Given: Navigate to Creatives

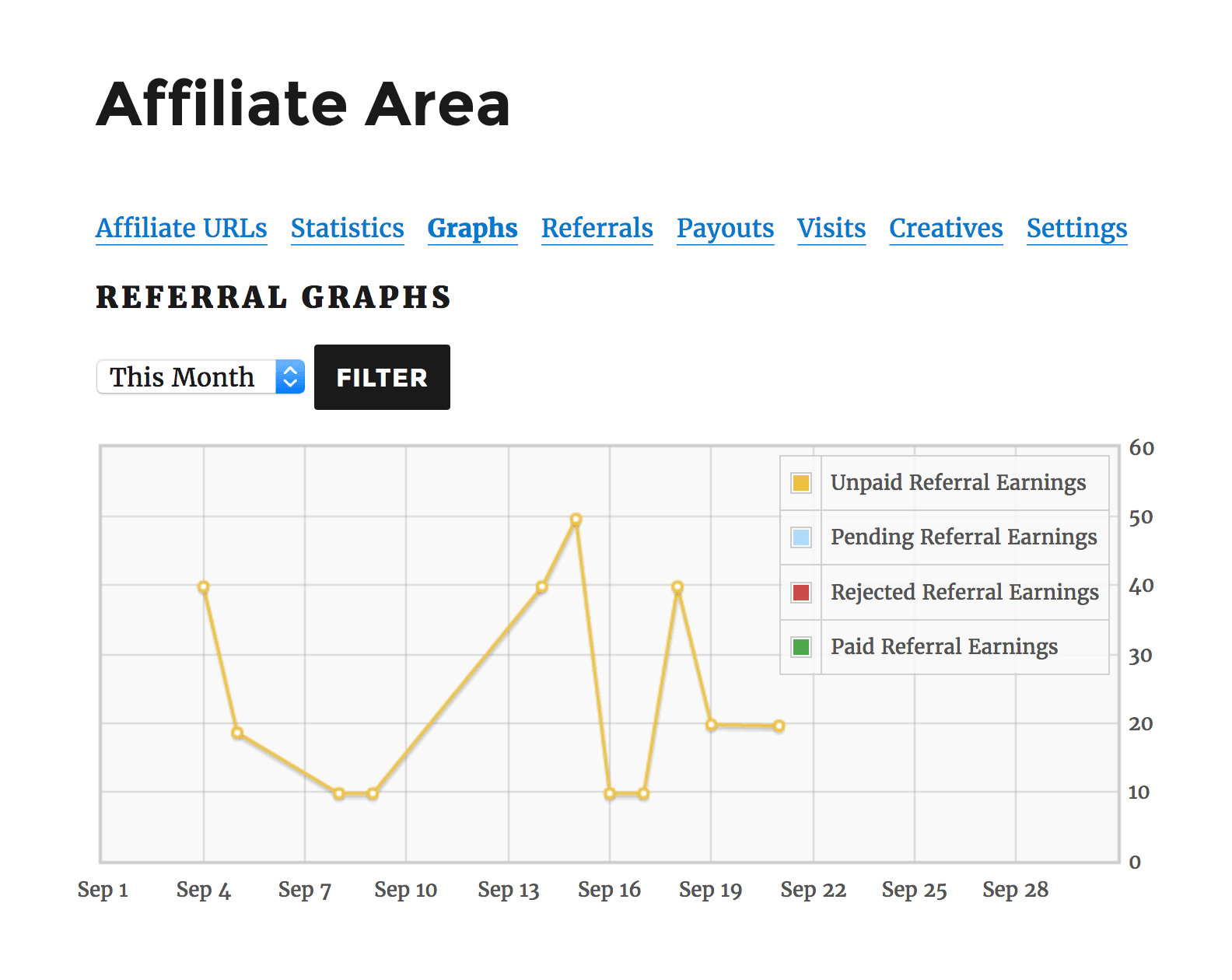Looking at the screenshot, I should [946, 229].
